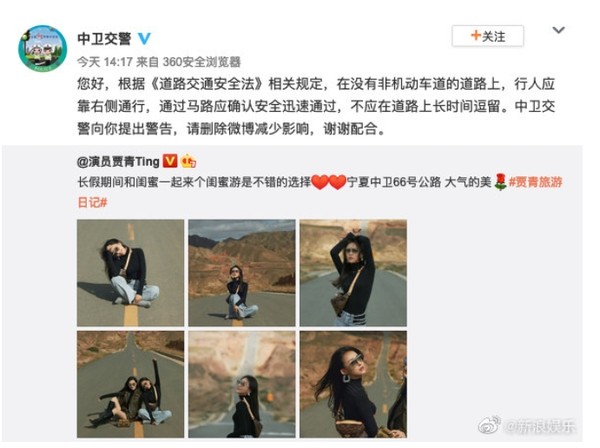Click the emoji badge after the orange V
Viewport: 600px width, 448px height.
point(188,161)
